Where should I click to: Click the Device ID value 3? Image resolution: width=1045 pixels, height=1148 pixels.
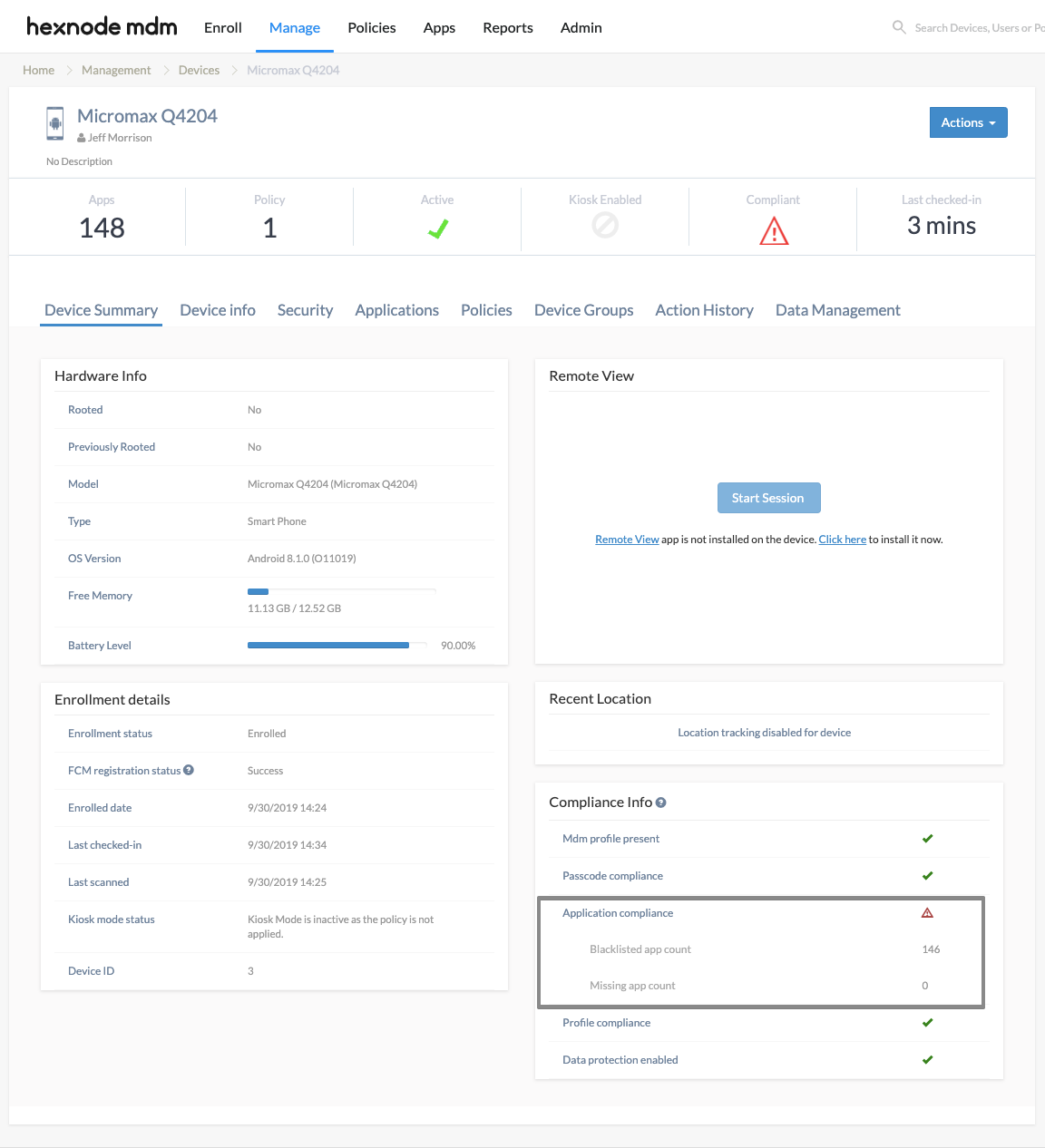click(x=250, y=971)
